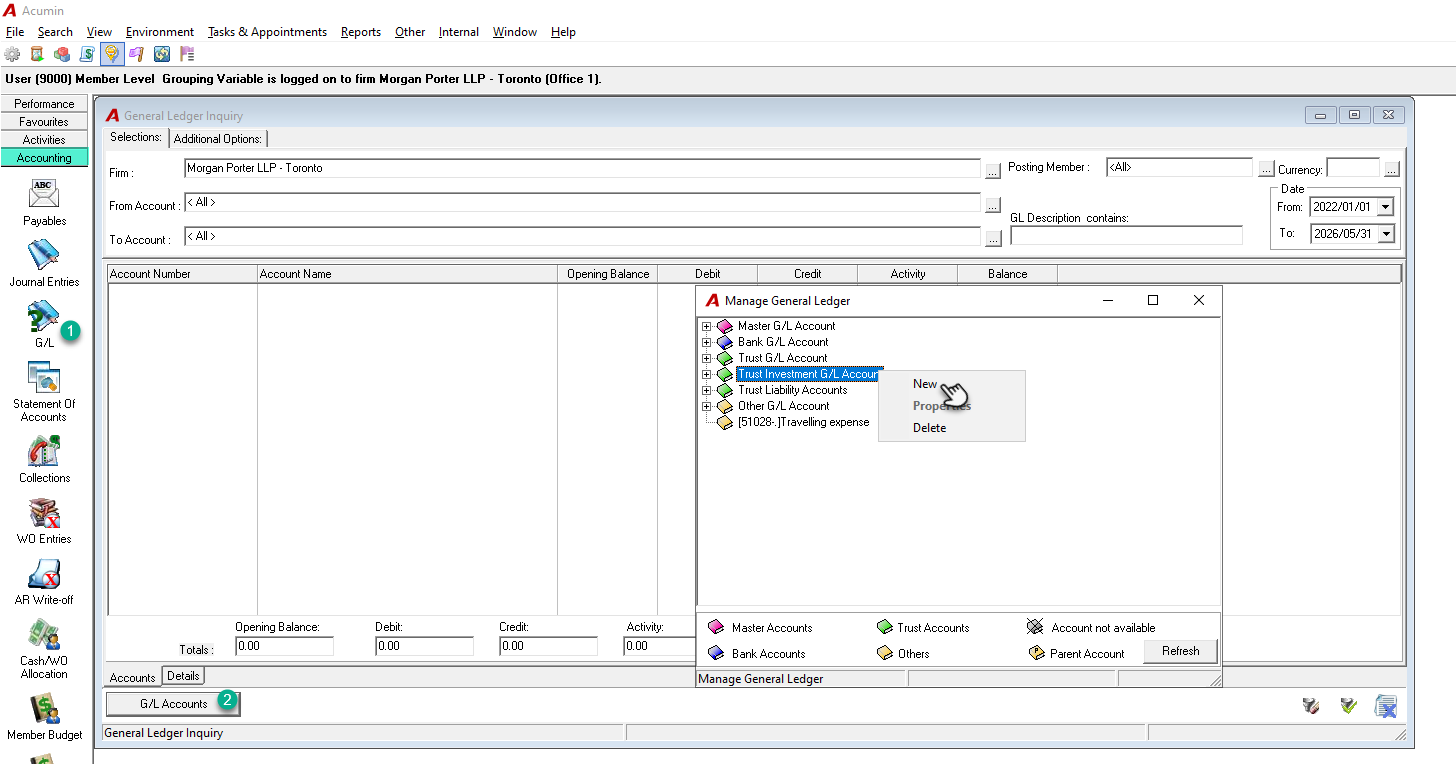Open the Tasks & Appointments menu
The width and height of the screenshot is (1456, 764).
[x=267, y=32]
